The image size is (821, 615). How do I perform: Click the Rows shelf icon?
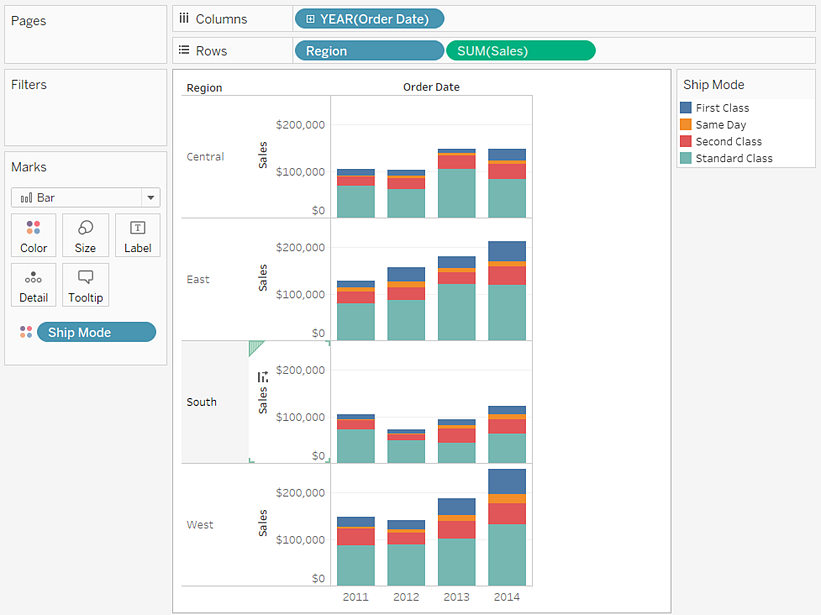click(184, 50)
